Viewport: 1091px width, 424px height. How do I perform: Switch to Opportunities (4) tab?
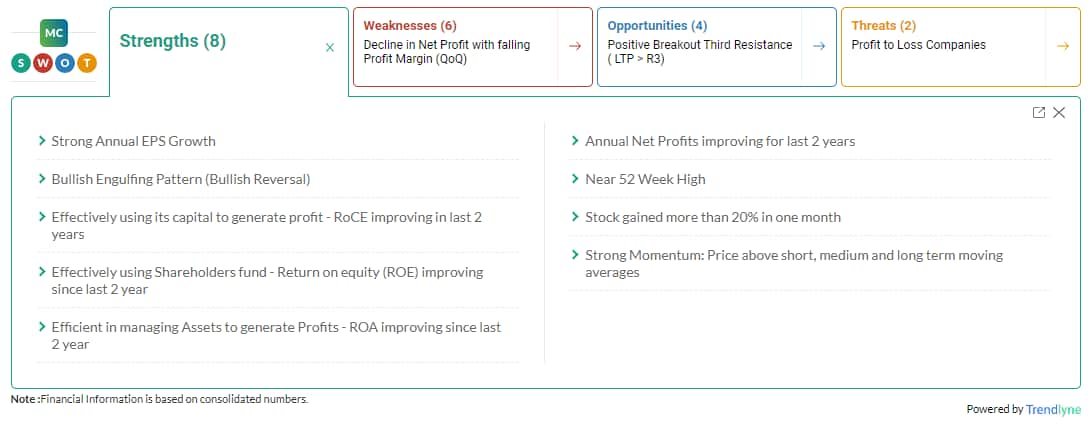[657, 26]
